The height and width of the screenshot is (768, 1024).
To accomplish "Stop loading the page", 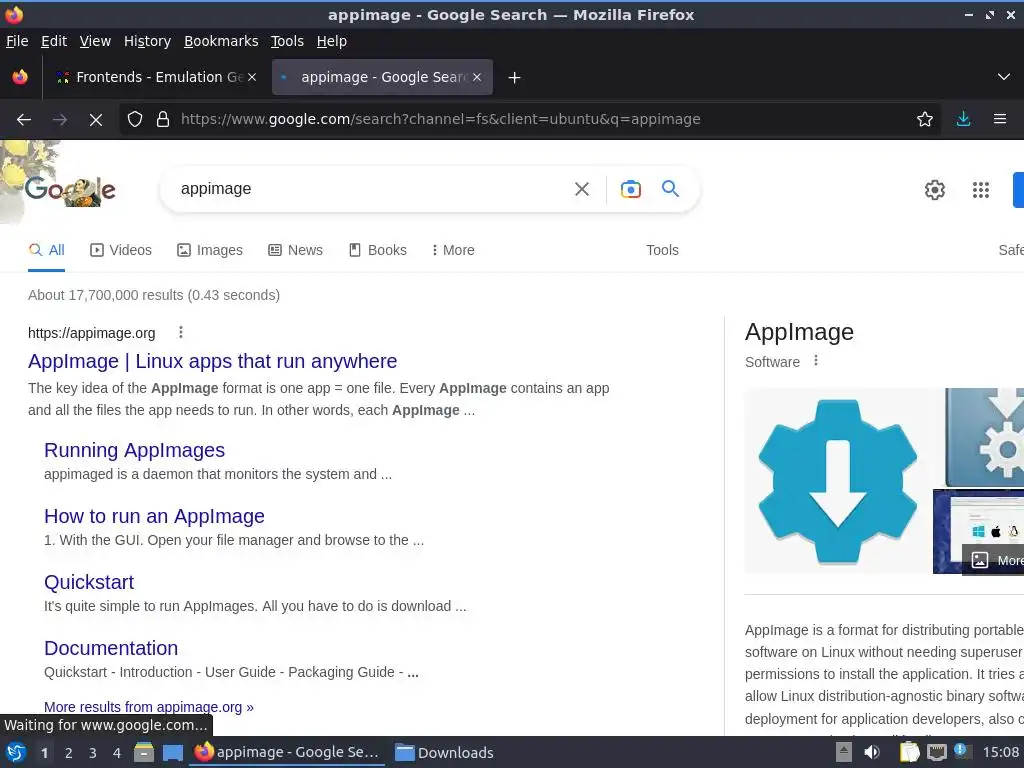I will 95,120.
